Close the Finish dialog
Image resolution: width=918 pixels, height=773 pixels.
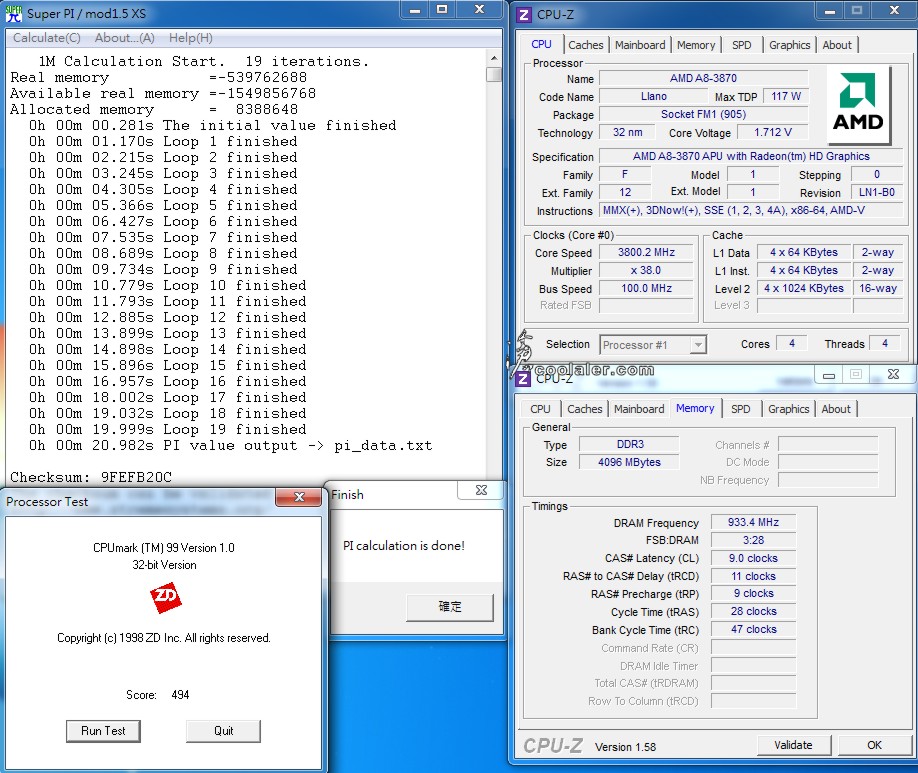[481, 490]
